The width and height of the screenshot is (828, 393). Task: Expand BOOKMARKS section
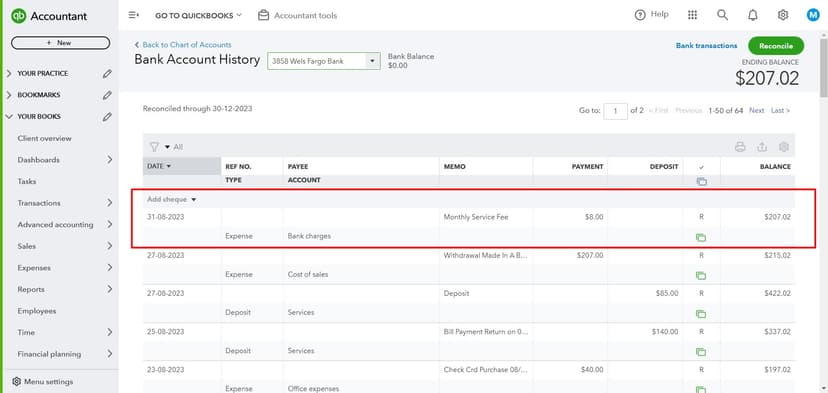[8, 95]
